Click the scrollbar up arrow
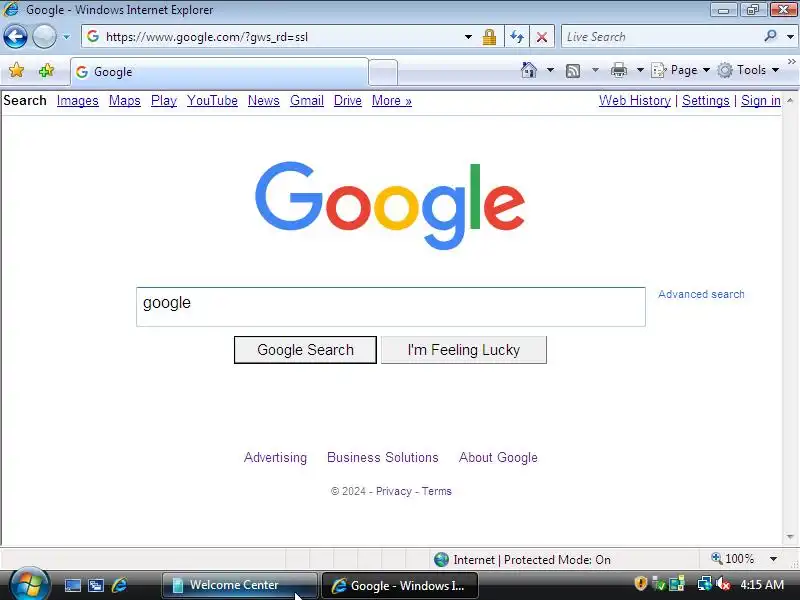 tap(790, 100)
